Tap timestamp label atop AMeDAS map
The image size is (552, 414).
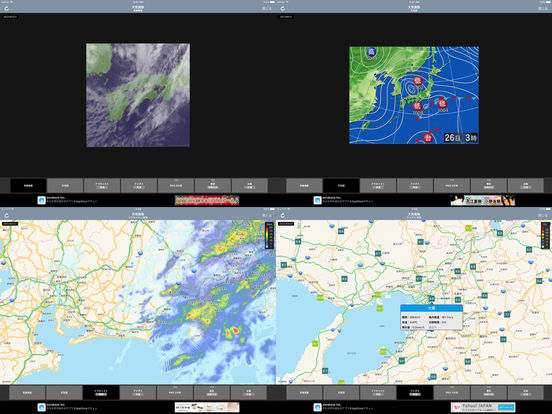286,224
